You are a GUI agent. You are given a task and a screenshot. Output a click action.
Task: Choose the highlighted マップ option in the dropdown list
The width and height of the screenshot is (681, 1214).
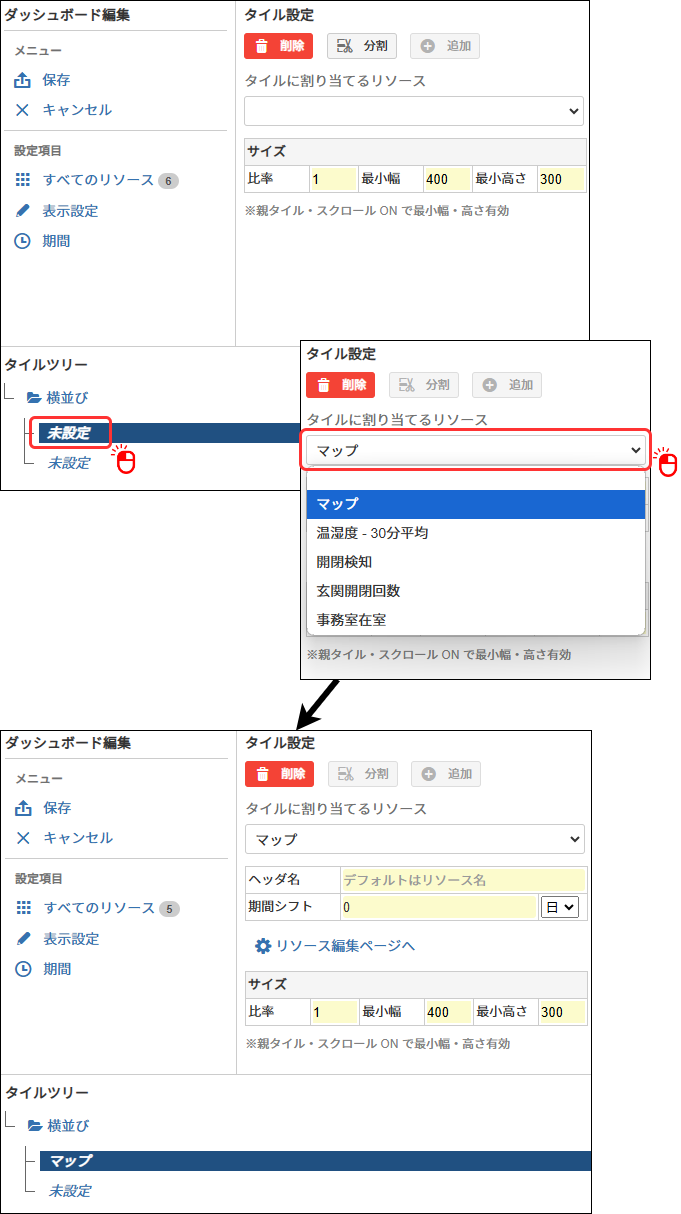pyautogui.click(x=476, y=504)
